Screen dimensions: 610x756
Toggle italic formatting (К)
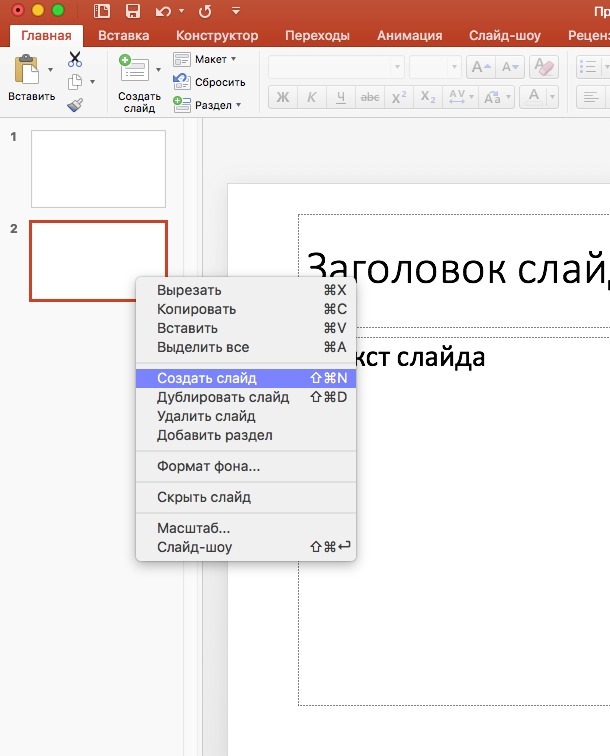(311, 97)
